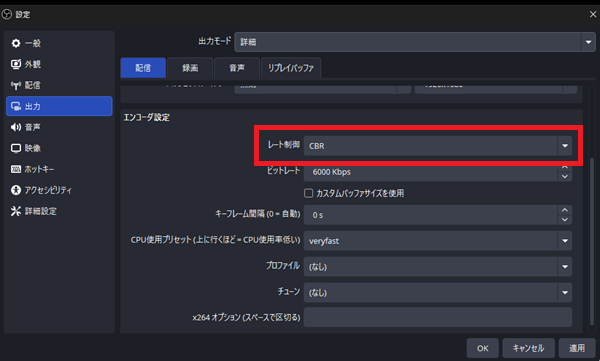Click the エンコーダ設定 section heading
Viewport: 600px width, 361px height.
coord(147,118)
